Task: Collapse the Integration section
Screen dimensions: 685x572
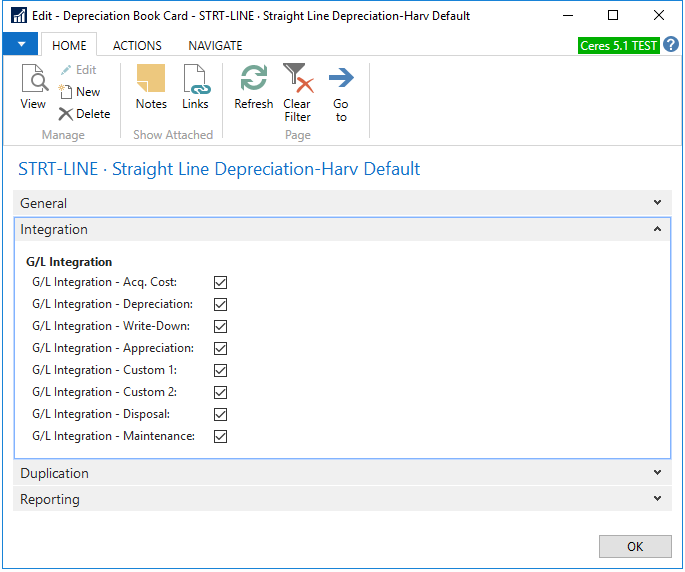Action: (x=657, y=229)
